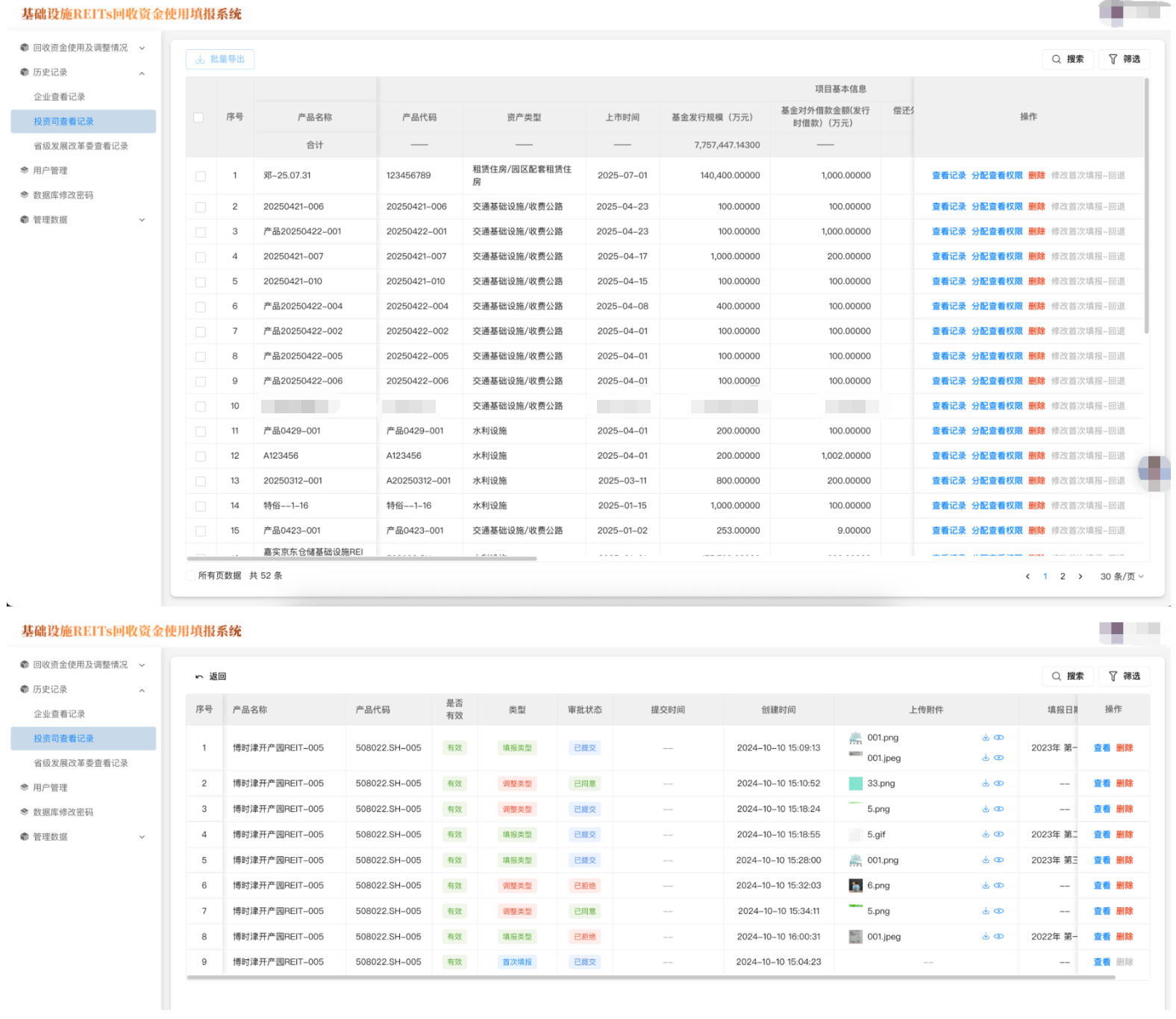The width and height of the screenshot is (1176, 1019).
Task: Click the search magnifier icon in top panel
Action: pos(1056,60)
